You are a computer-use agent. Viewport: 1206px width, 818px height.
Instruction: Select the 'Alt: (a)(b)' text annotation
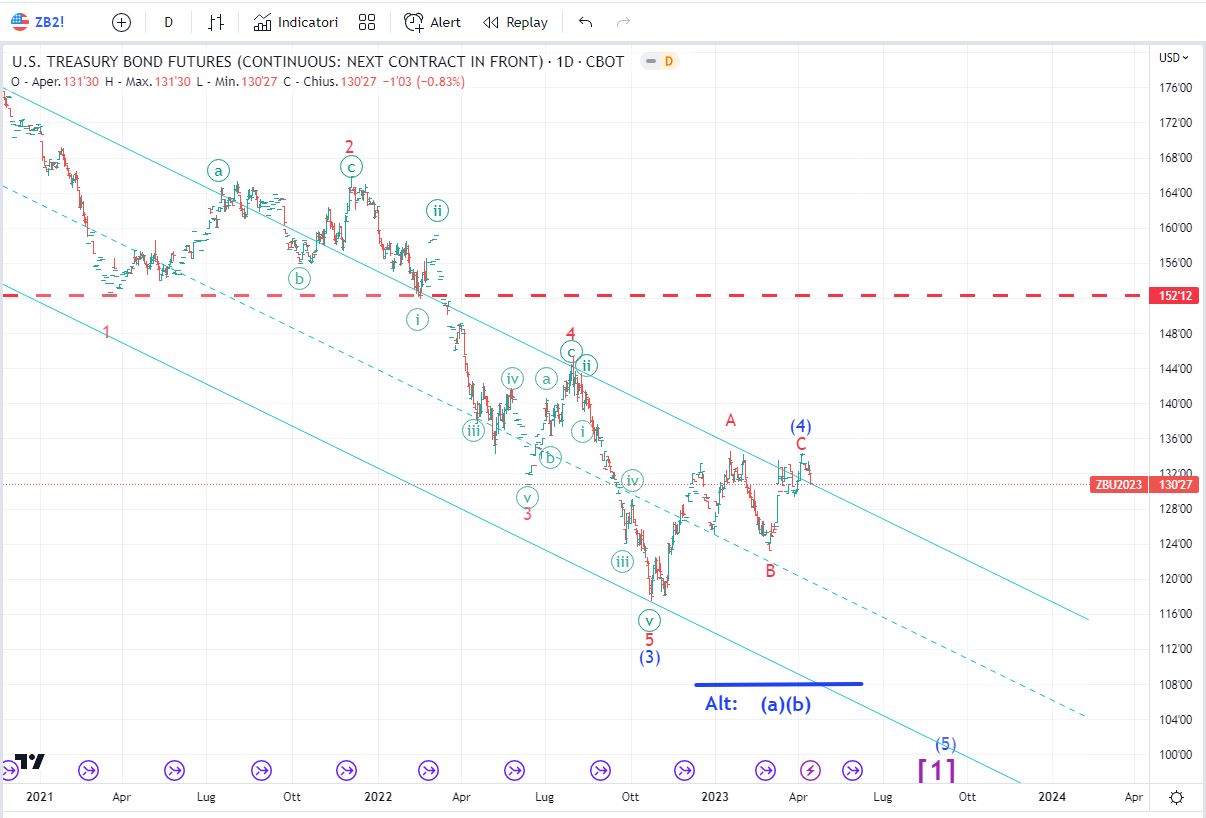[x=757, y=703]
